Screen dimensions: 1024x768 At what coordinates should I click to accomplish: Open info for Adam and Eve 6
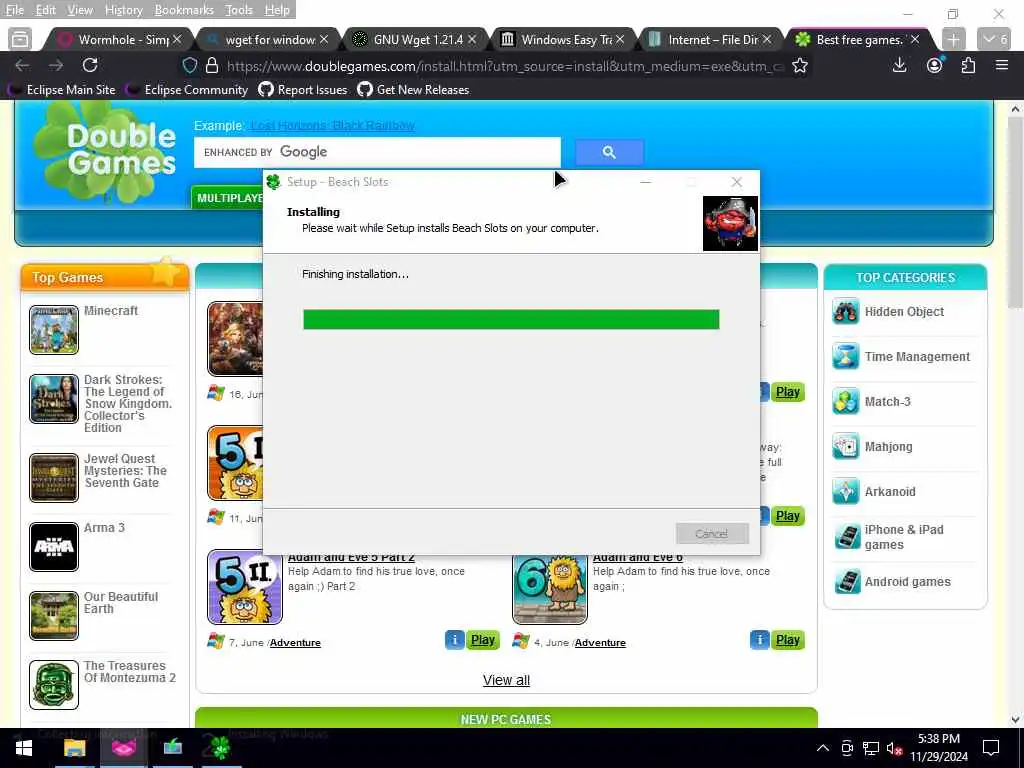[x=760, y=640]
